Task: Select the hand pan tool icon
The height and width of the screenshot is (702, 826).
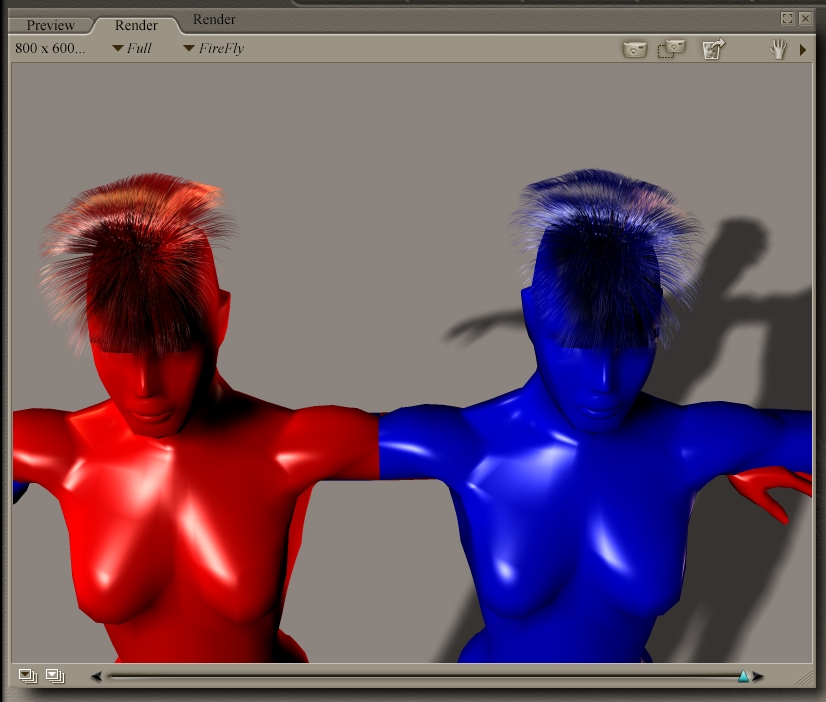Action: [x=778, y=49]
